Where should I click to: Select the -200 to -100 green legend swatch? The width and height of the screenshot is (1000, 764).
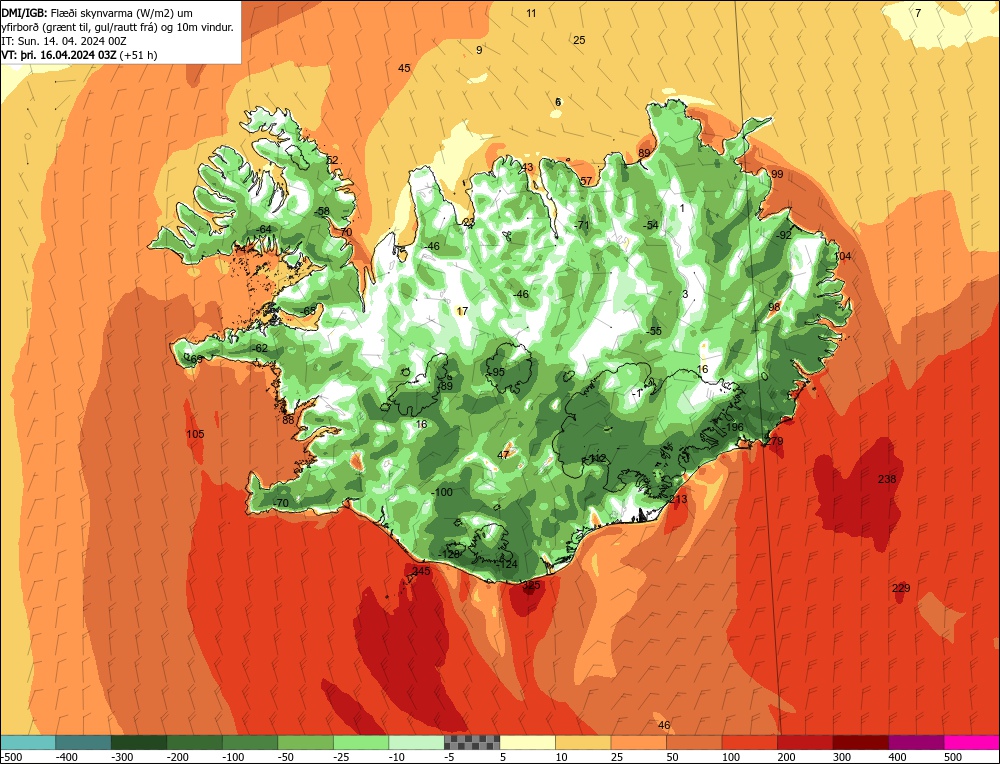click(x=195, y=742)
